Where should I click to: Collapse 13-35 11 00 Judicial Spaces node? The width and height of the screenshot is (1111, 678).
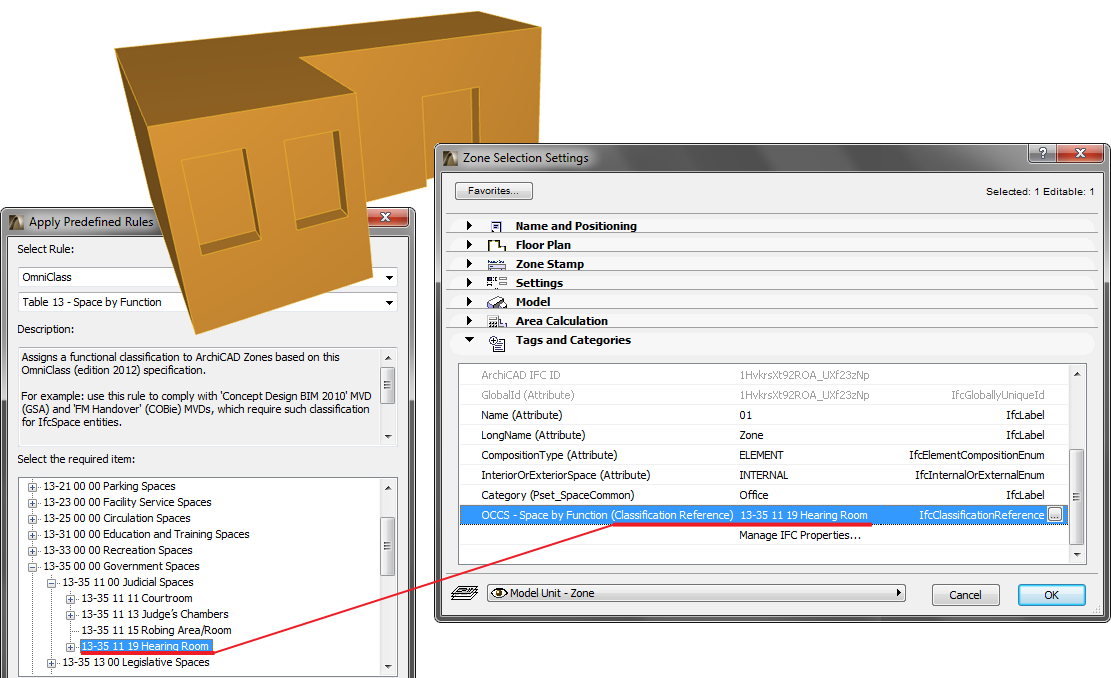[x=51, y=583]
